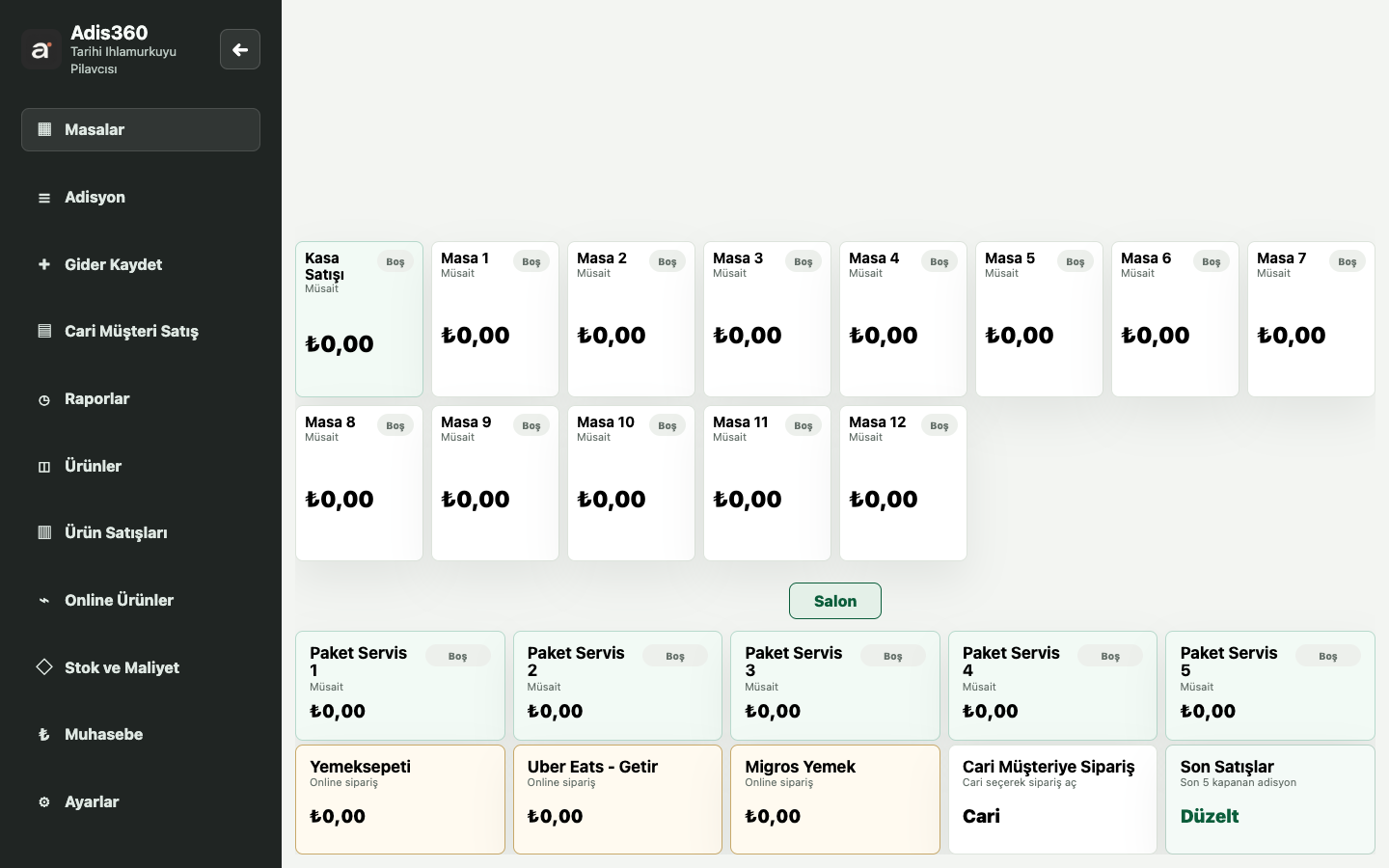The width and height of the screenshot is (1389, 868).
Task: Open Masa 9 table card
Action: [x=495, y=483]
